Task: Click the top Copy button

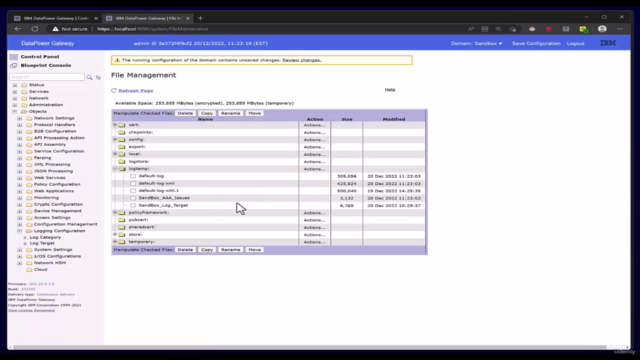Action: tap(207, 113)
